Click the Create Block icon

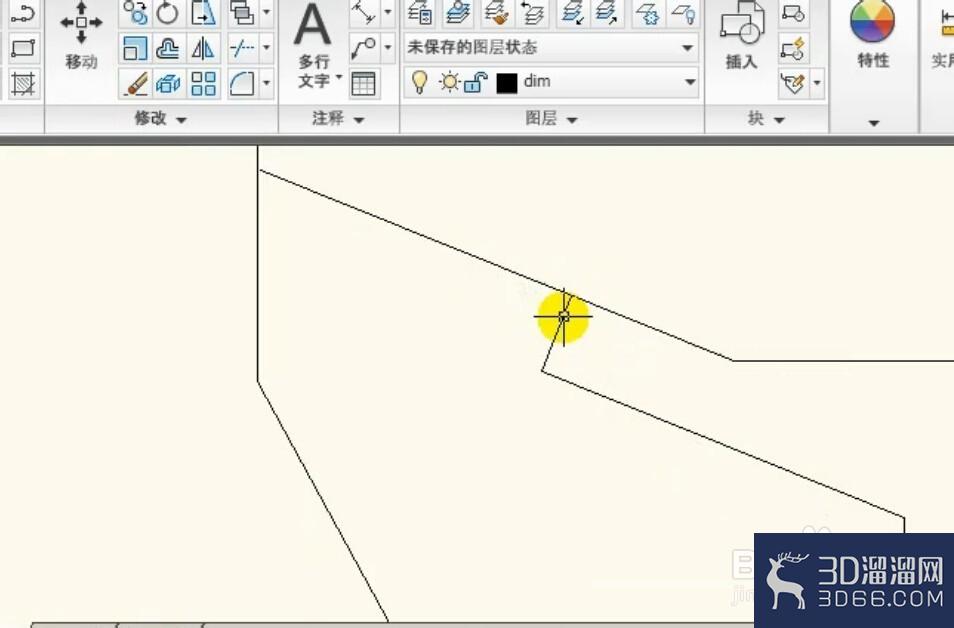tap(794, 12)
